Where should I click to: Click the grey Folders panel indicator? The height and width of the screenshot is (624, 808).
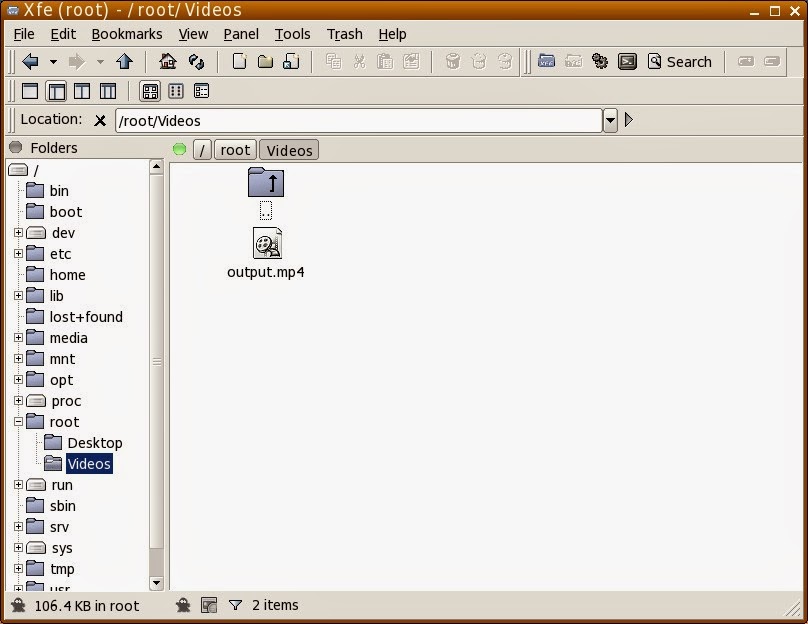(15, 147)
